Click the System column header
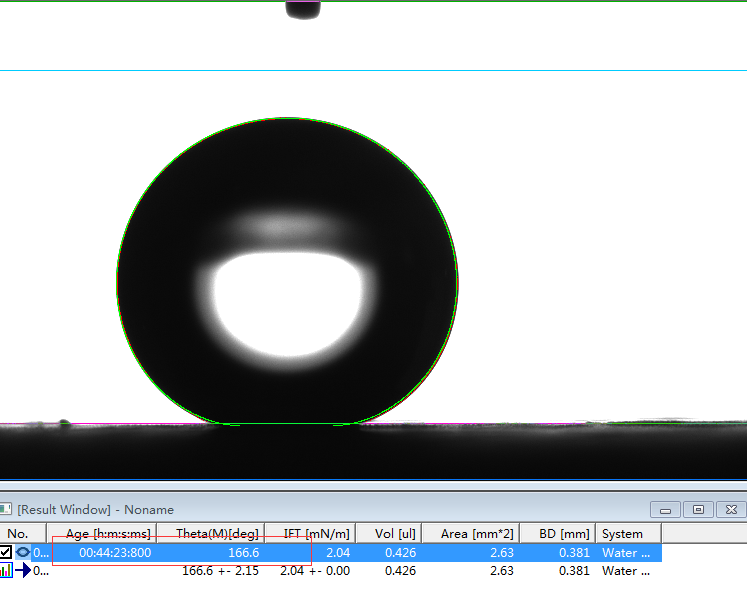The width and height of the screenshot is (747, 595). (x=624, y=533)
